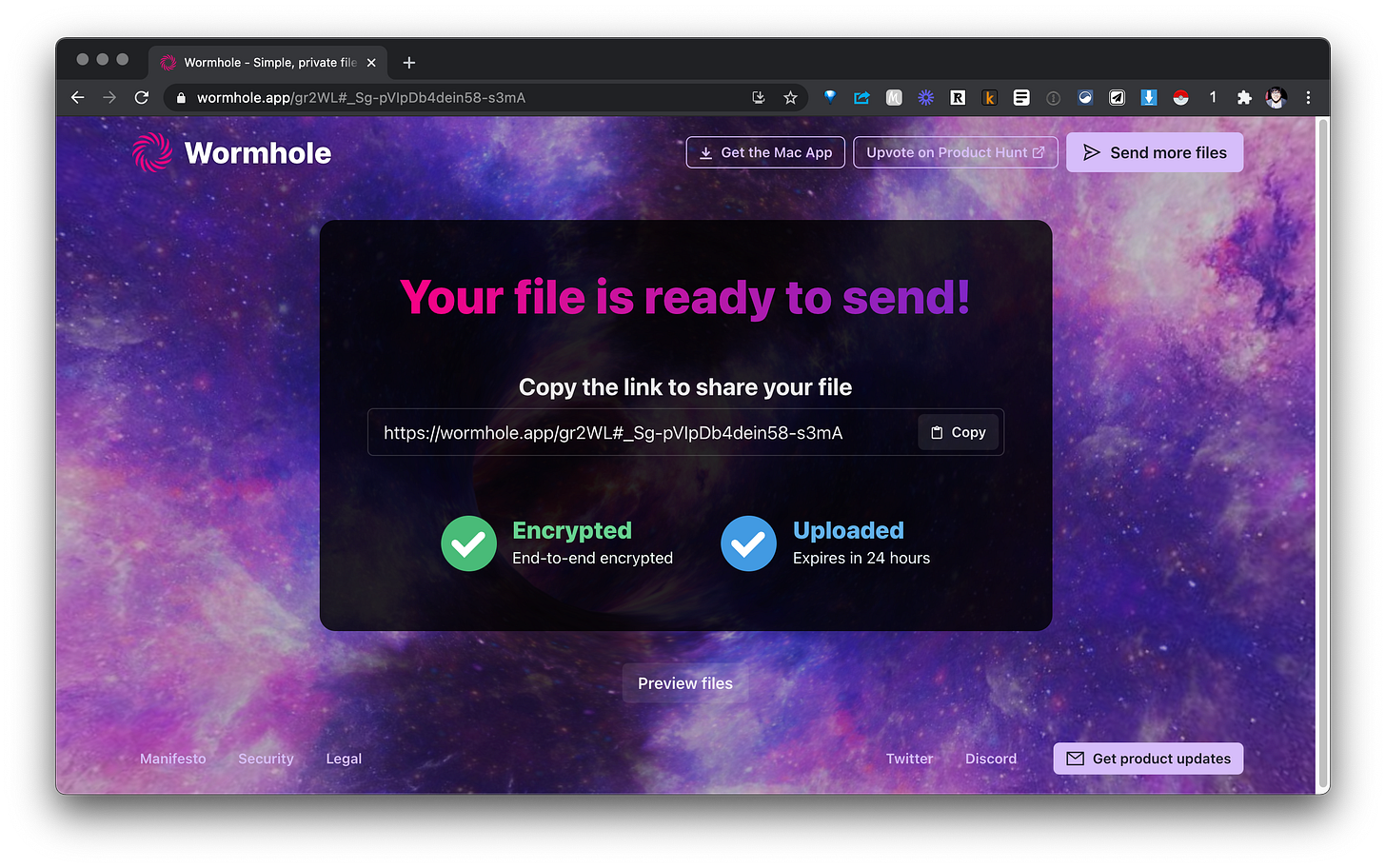Click 'End-to-end encrypted' text
Viewport: 1386px width, 868px height.
pyautogui.click(x=592, y=558)
